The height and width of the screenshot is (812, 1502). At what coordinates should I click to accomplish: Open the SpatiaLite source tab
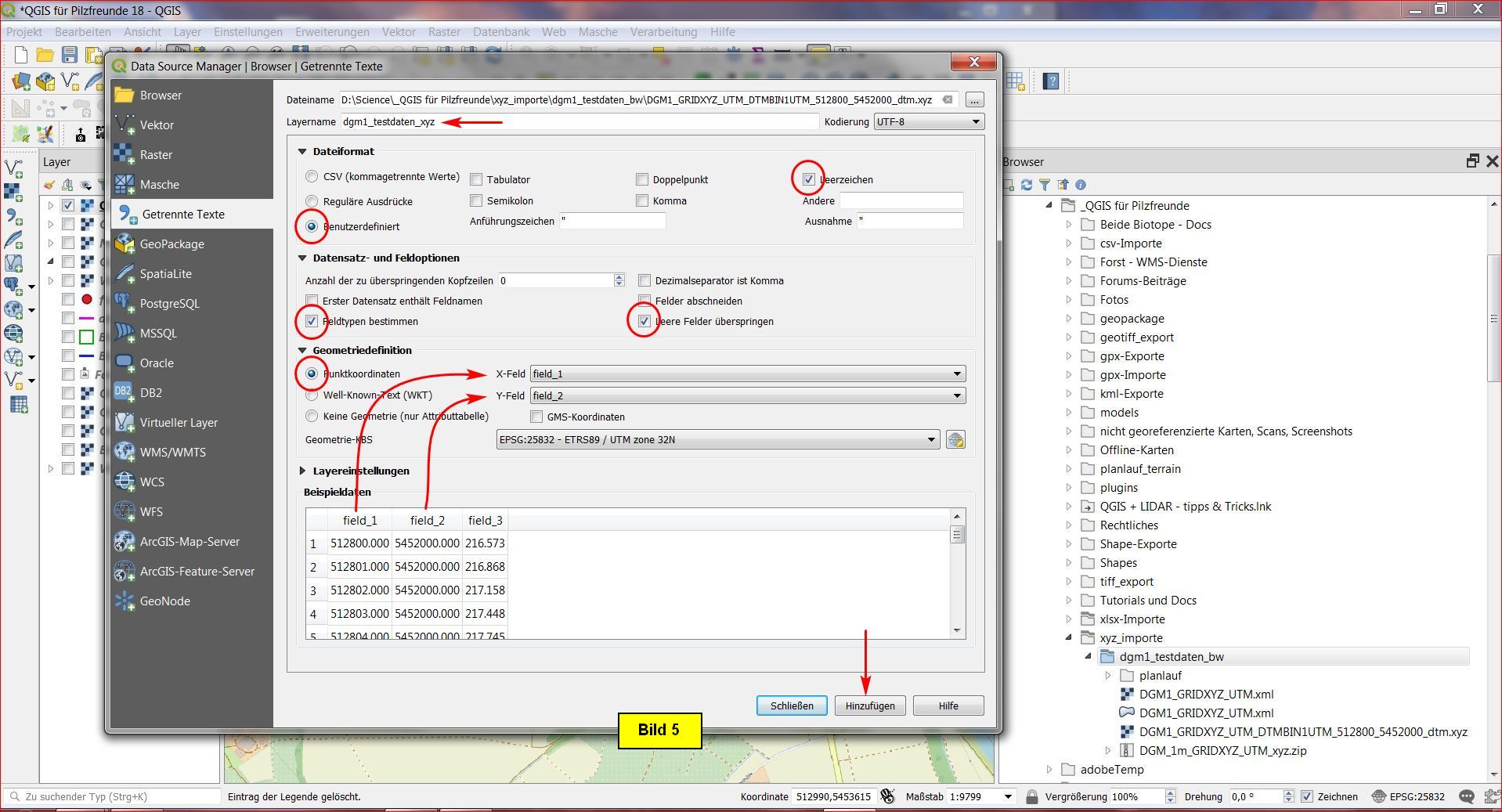pos(165,274)
